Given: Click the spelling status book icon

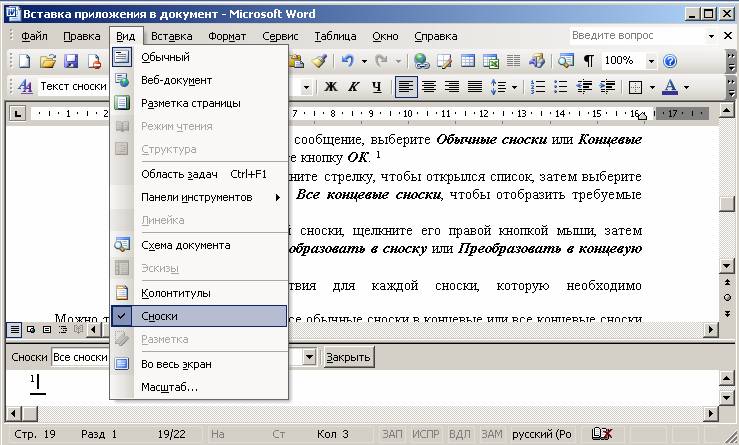Looking at the screenshot, I should coord(602,434).
